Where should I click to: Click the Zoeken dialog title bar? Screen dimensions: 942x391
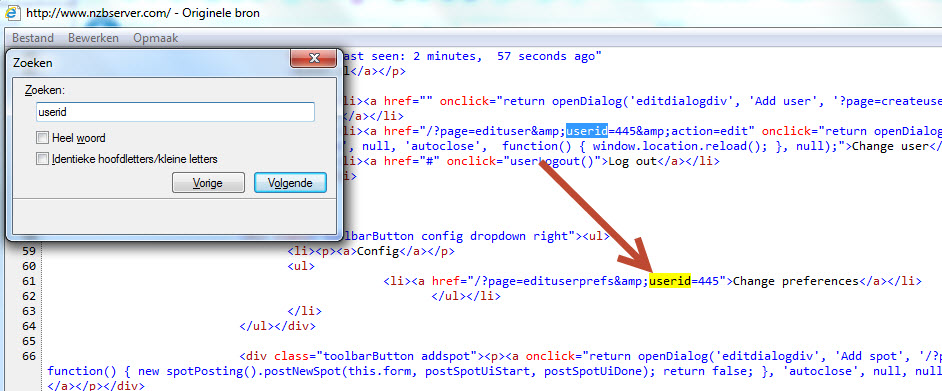pos(150,61)
